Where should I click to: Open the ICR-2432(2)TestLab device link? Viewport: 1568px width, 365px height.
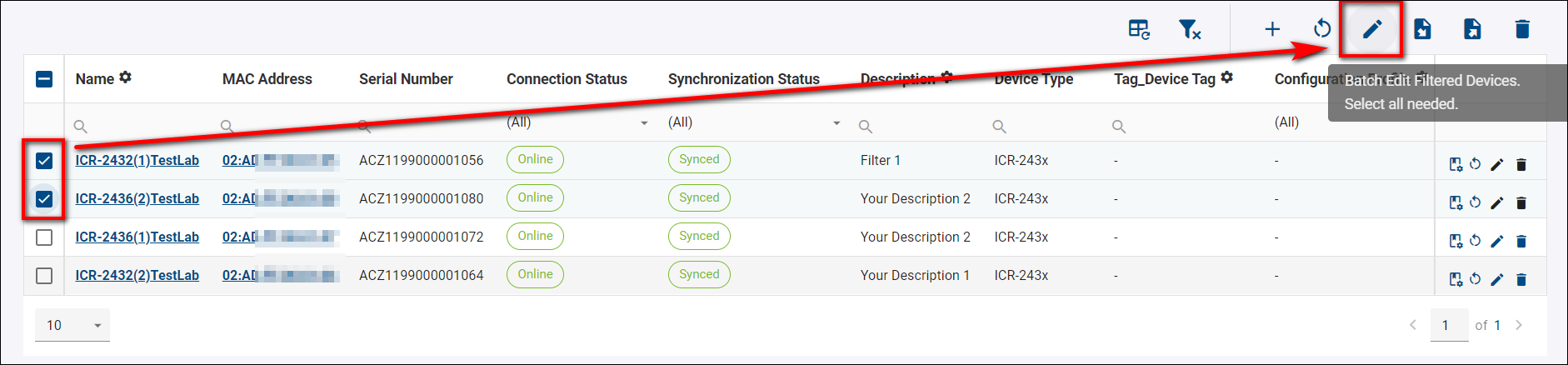click(x=137, y=275)
